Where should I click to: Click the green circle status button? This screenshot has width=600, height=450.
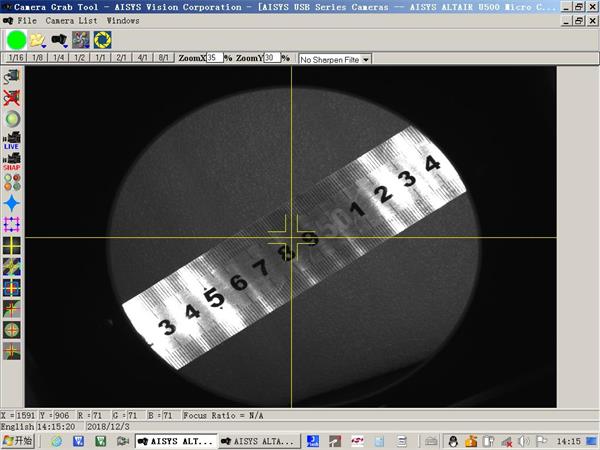[x=16, y=39]
